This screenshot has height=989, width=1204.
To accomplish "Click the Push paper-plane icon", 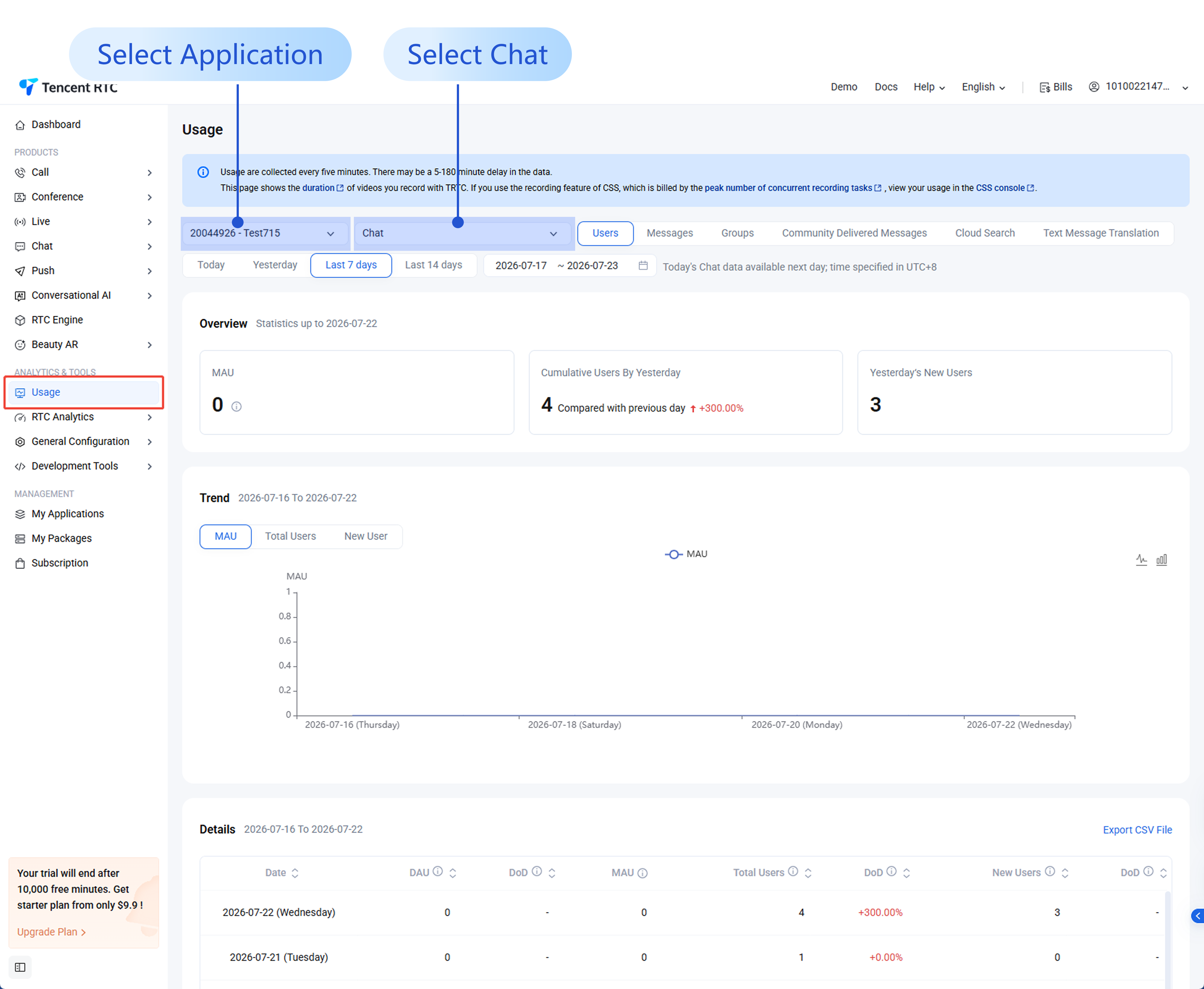I will [x=20, y=271].
